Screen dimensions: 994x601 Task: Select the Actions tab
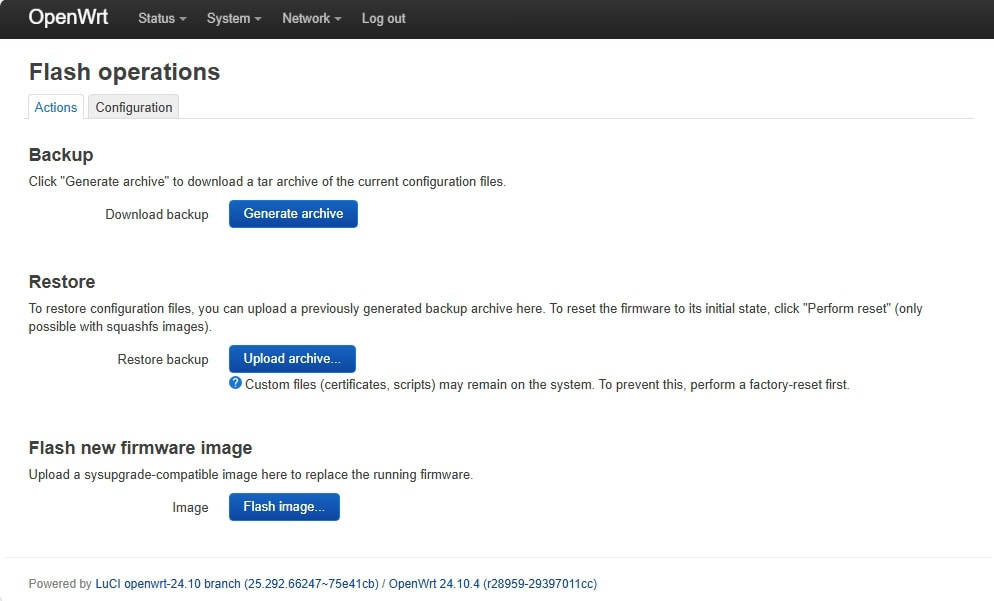click(x=56, y=107)
